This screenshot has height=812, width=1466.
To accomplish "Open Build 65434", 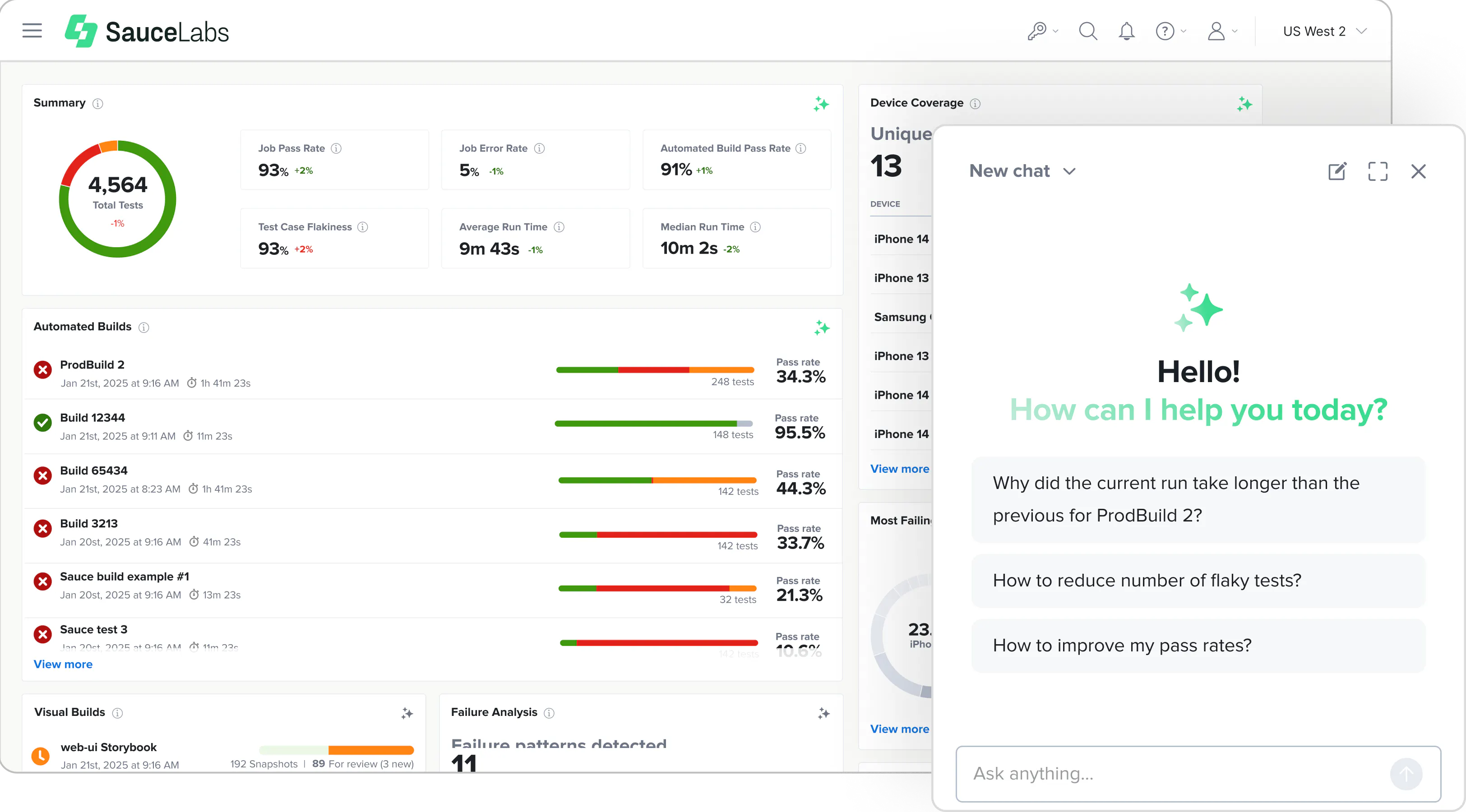I will tap(93, 471).
